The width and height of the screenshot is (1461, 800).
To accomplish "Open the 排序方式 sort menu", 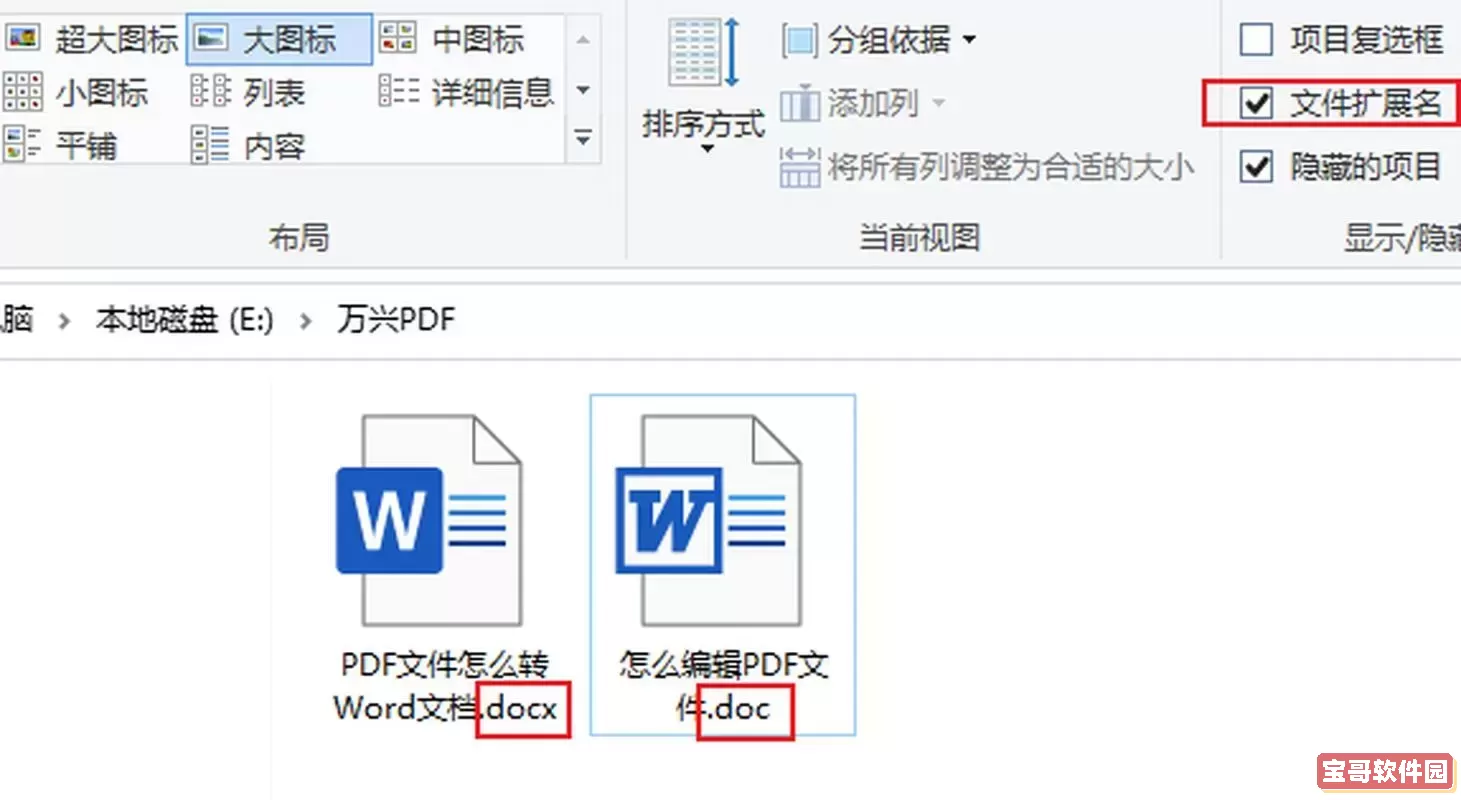I will (703, 88).
